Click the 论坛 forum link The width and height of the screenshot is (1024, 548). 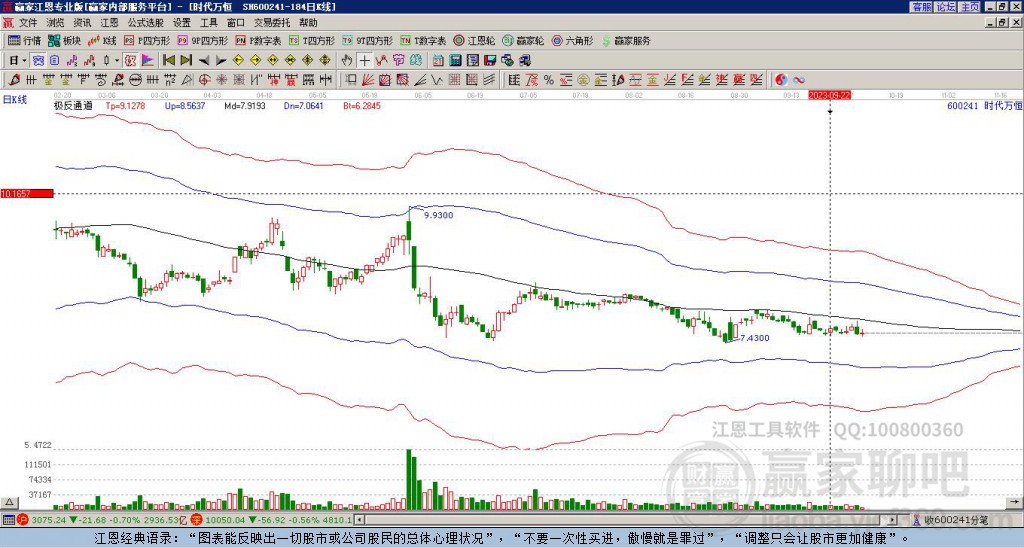point(946,7)
